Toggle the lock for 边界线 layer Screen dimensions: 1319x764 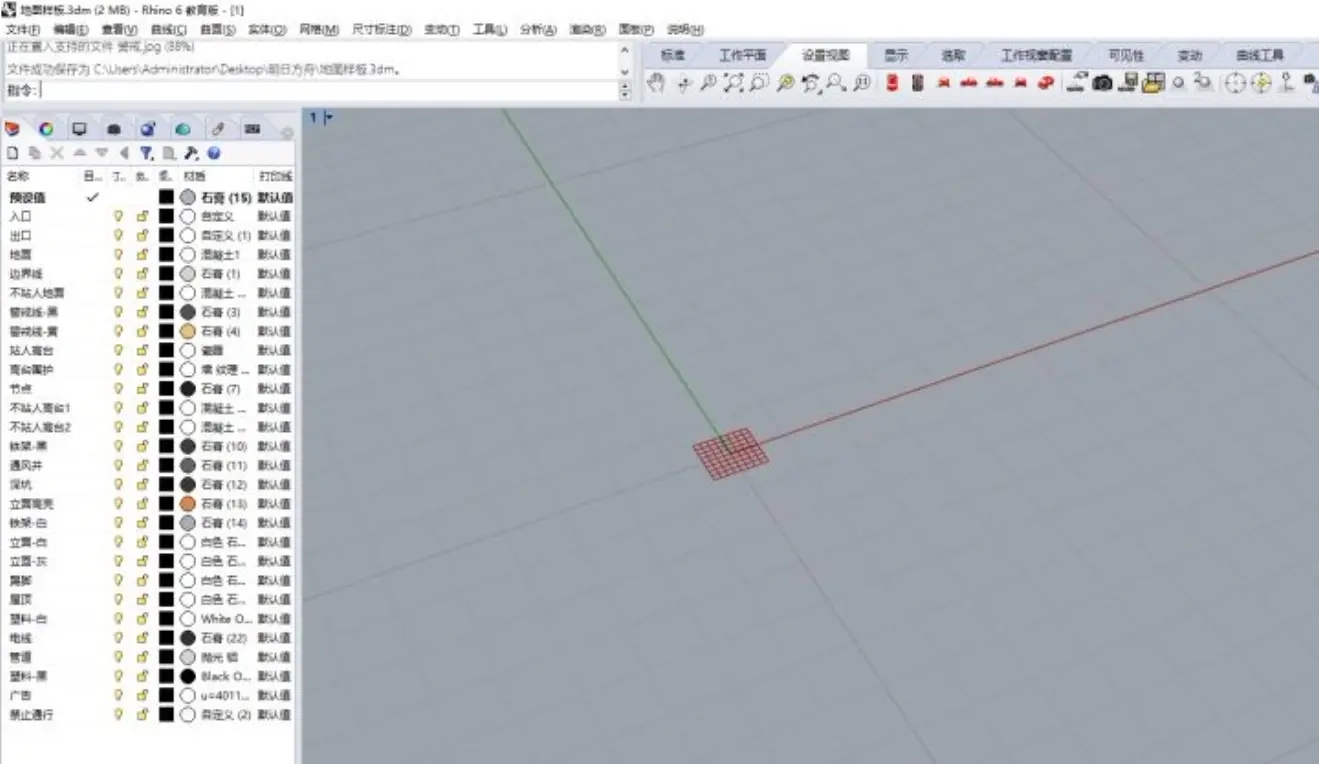click(x=142, y=273)
